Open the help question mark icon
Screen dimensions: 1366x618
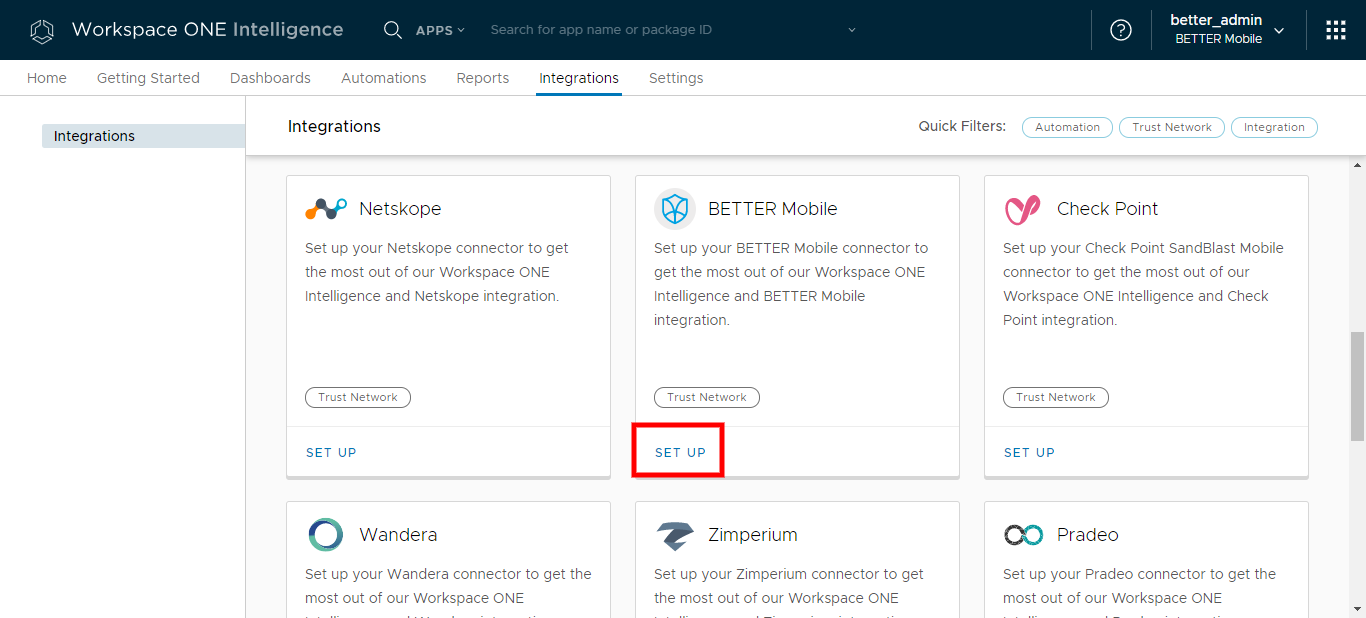[1121, 30]
